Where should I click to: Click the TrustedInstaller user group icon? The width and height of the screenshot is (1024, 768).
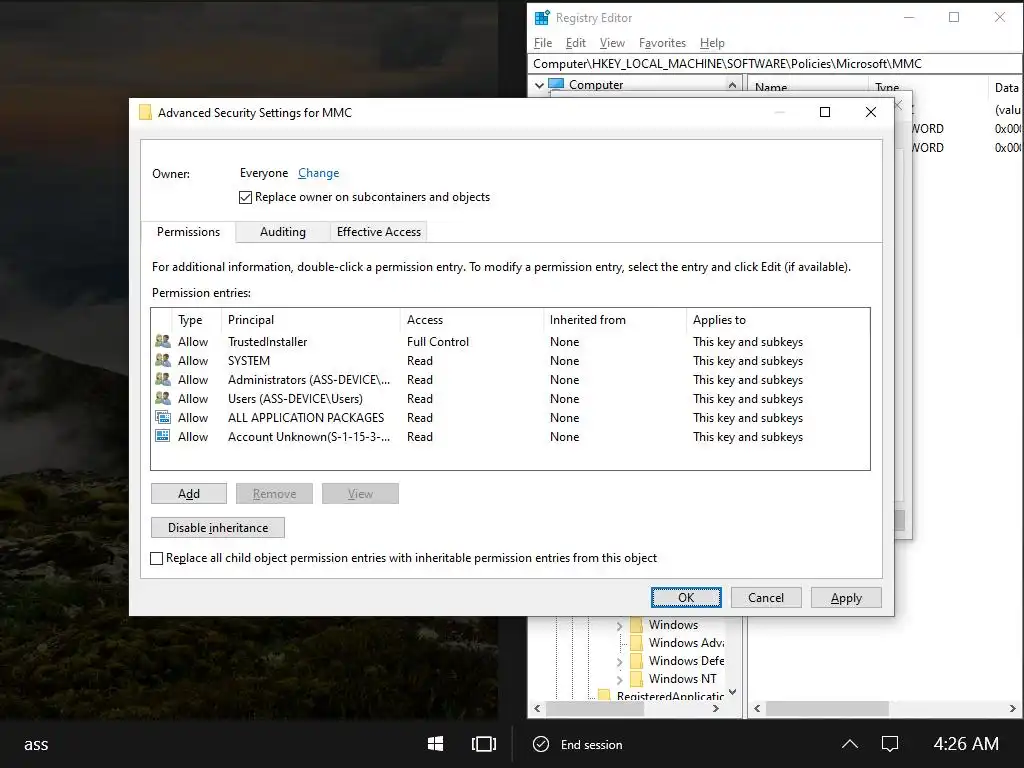(163, 341)
